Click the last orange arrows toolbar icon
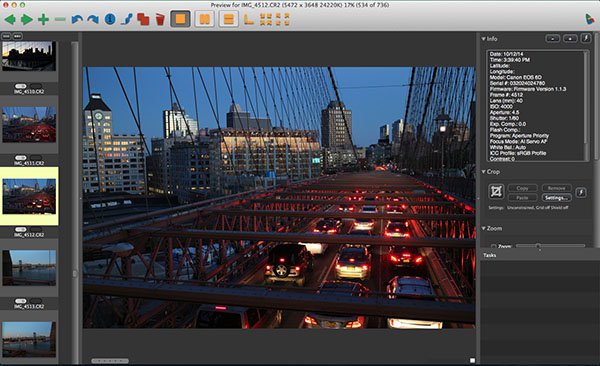The image size is (600, 366). pos(283,19)
